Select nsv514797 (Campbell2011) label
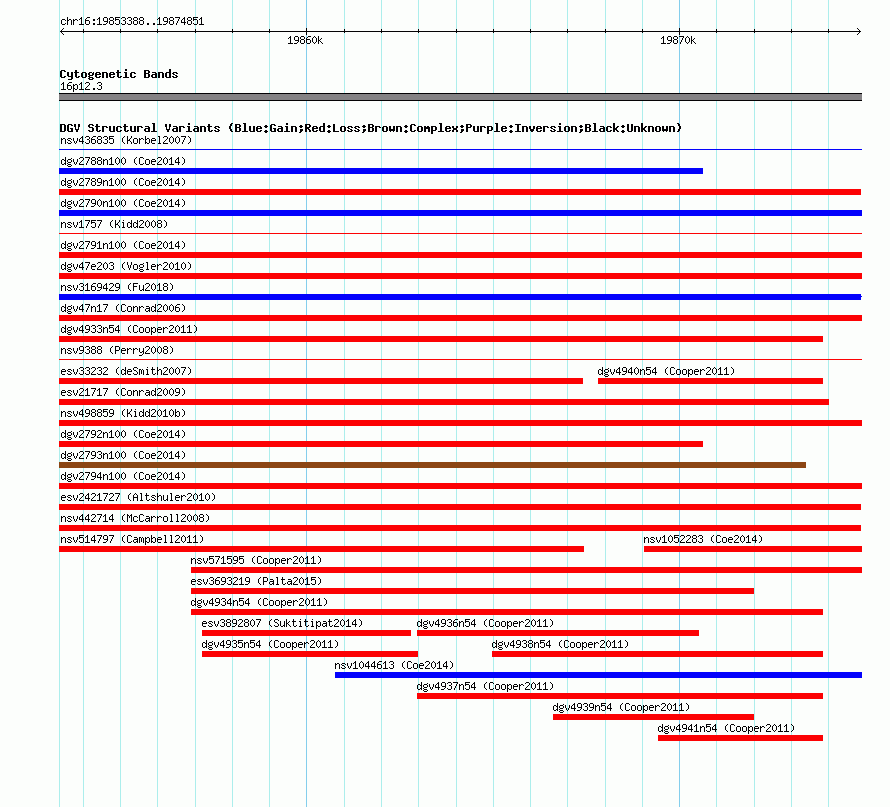Image resolution: width=890 pixels, height=807 pixels. 132,539
